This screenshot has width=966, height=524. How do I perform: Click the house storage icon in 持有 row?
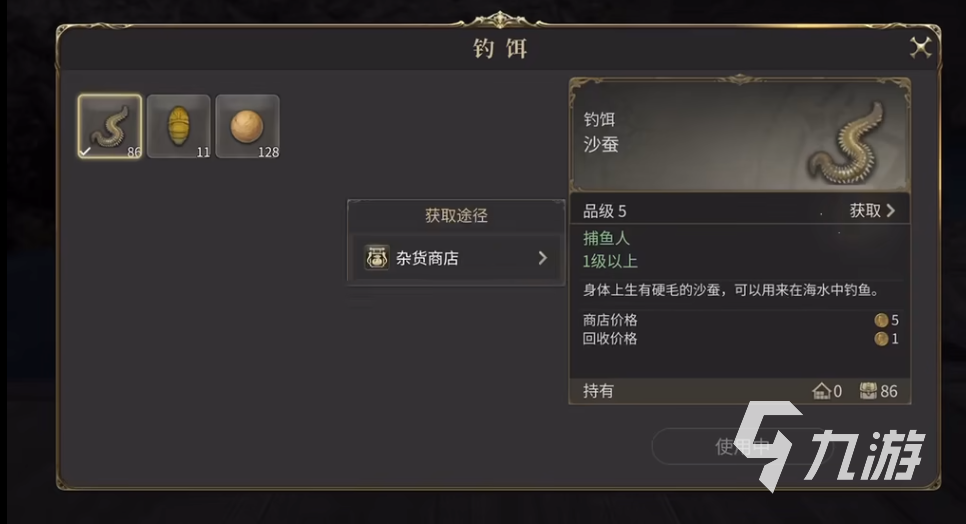pos(822,391)
